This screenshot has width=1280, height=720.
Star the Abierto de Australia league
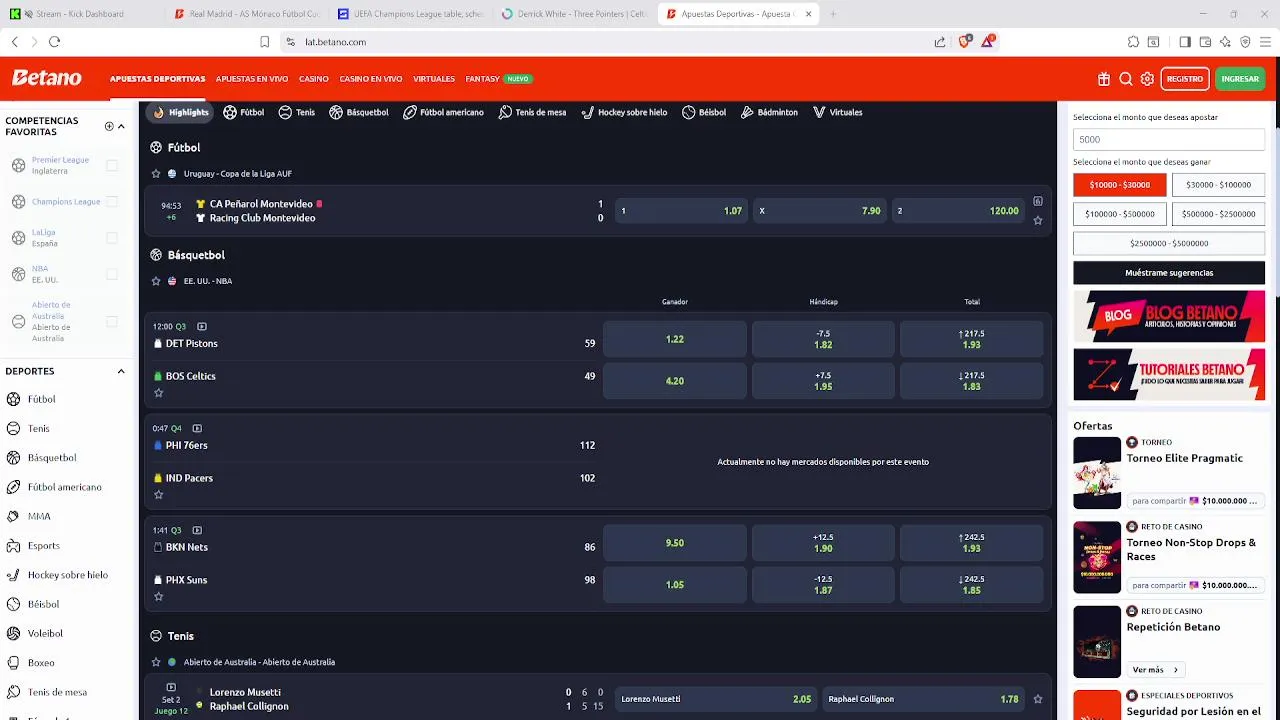[156, 662]
